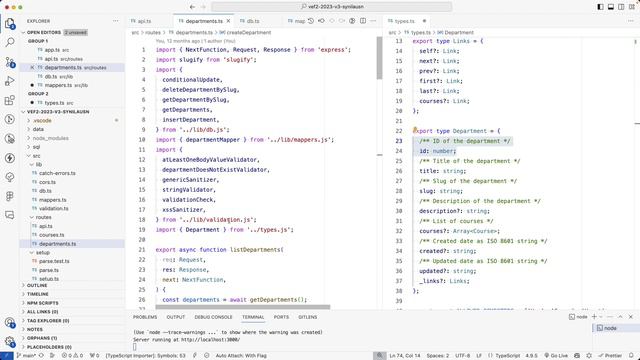Click the horizontal scrollbar in departments.ts editor
Screen dimensions: 640x360
coord(242,307)
